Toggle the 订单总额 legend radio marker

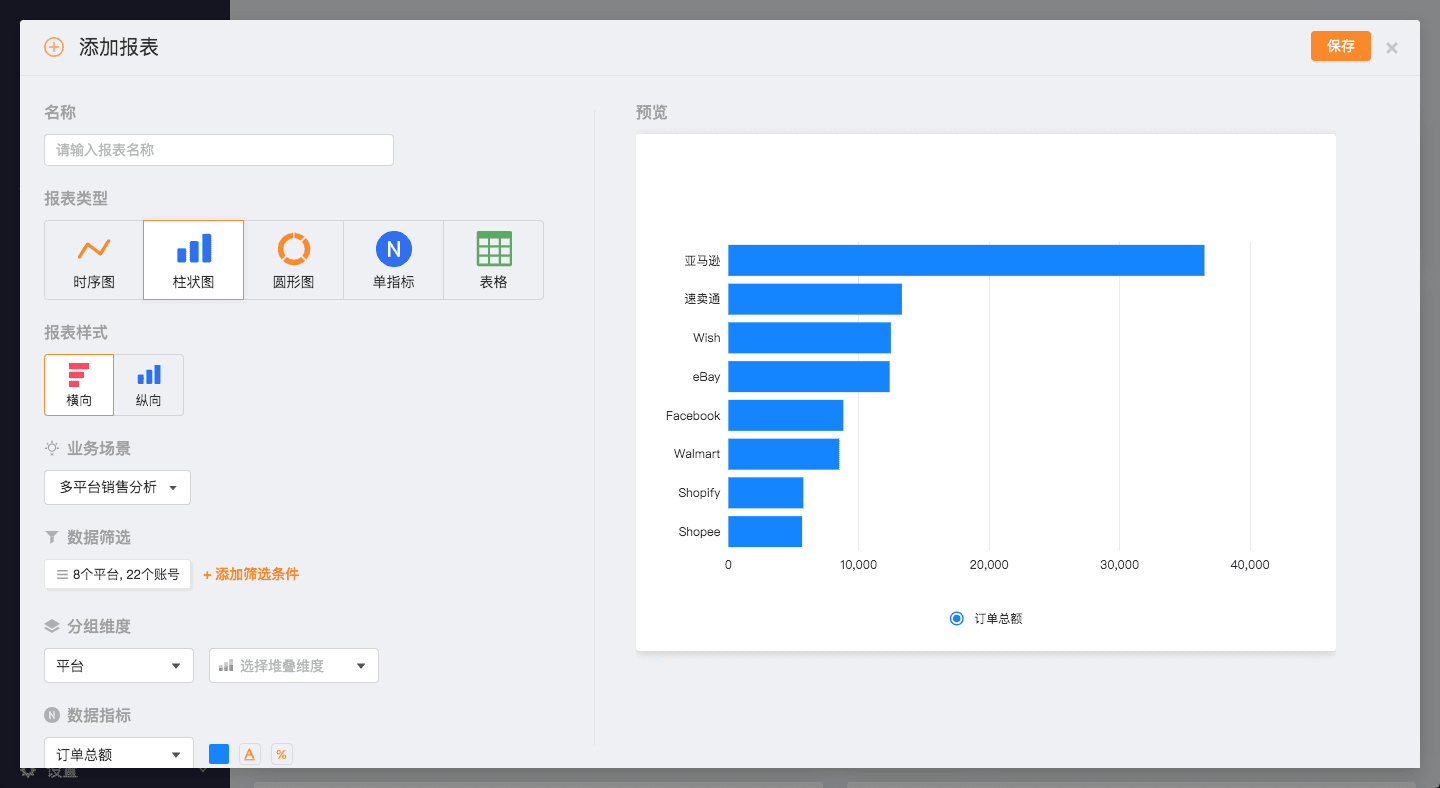pyautogui.click(x=956, y=618)
